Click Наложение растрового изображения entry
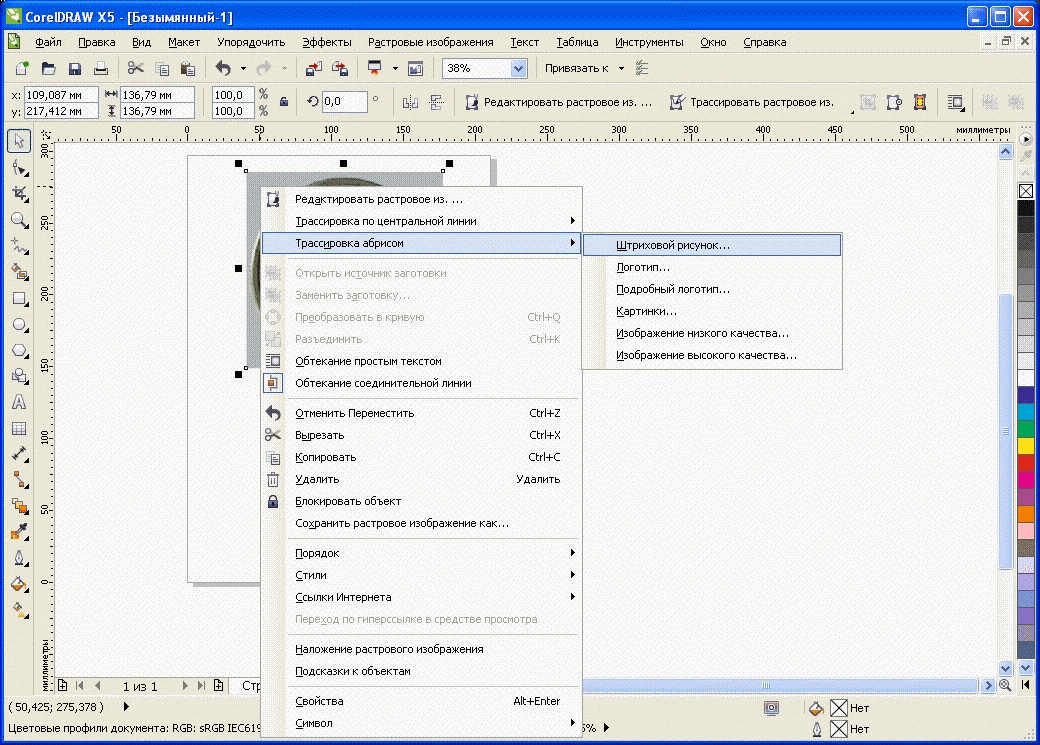1040x745 pixels. click(x=421, y=649)
